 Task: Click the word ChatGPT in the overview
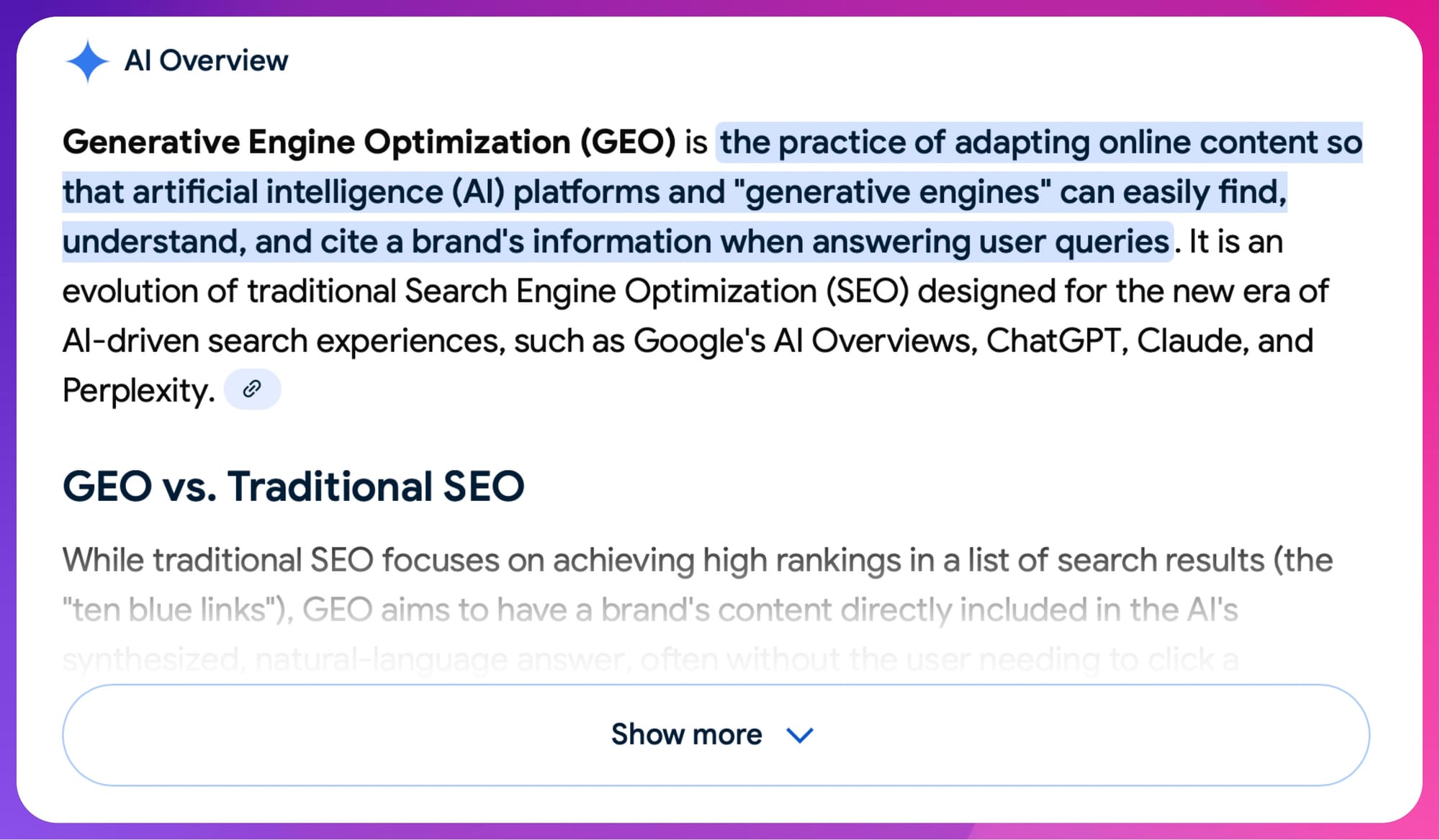(1053, 341)
